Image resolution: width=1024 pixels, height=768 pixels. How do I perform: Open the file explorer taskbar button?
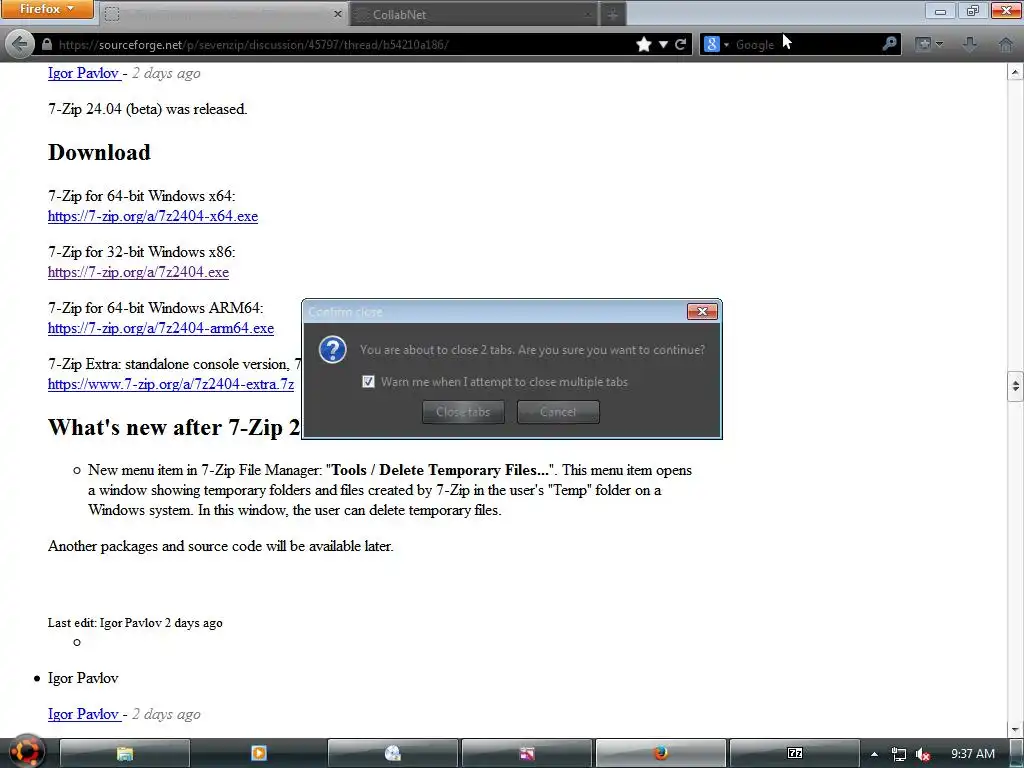coord(125,754)
